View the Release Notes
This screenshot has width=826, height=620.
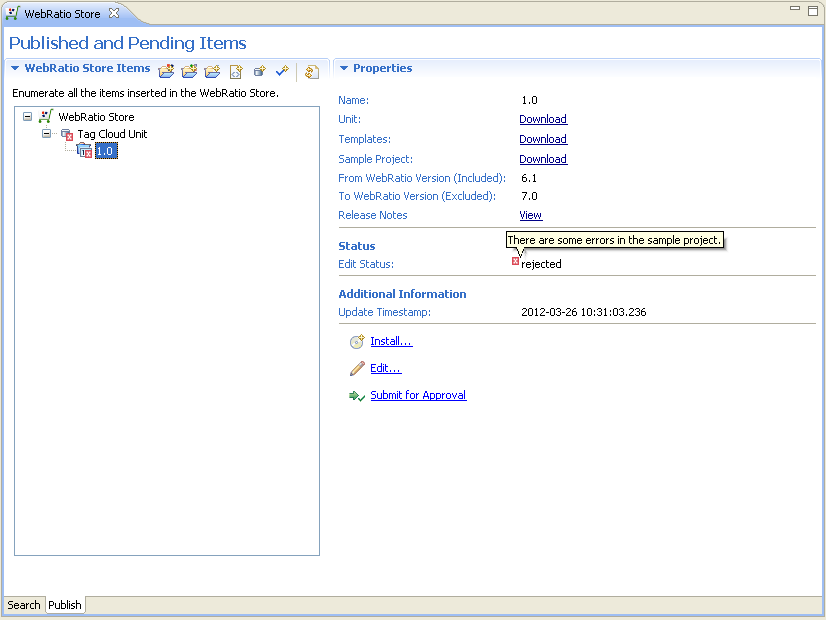point(530,215)
